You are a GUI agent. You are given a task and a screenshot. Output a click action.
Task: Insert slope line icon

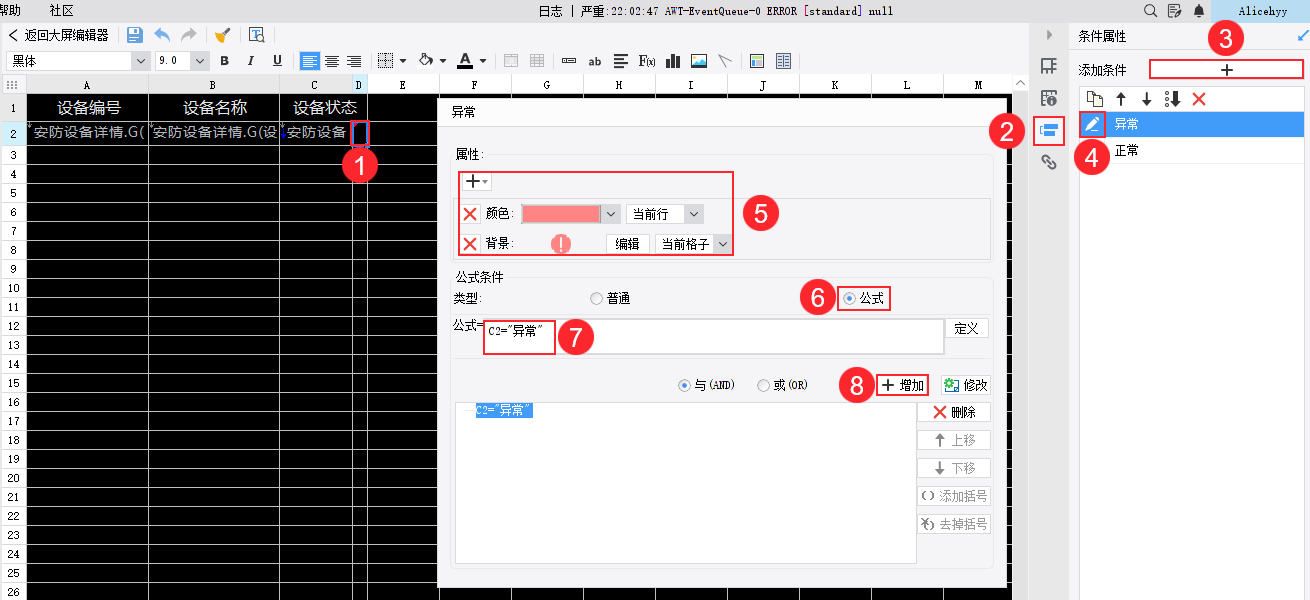pos(725,61)
